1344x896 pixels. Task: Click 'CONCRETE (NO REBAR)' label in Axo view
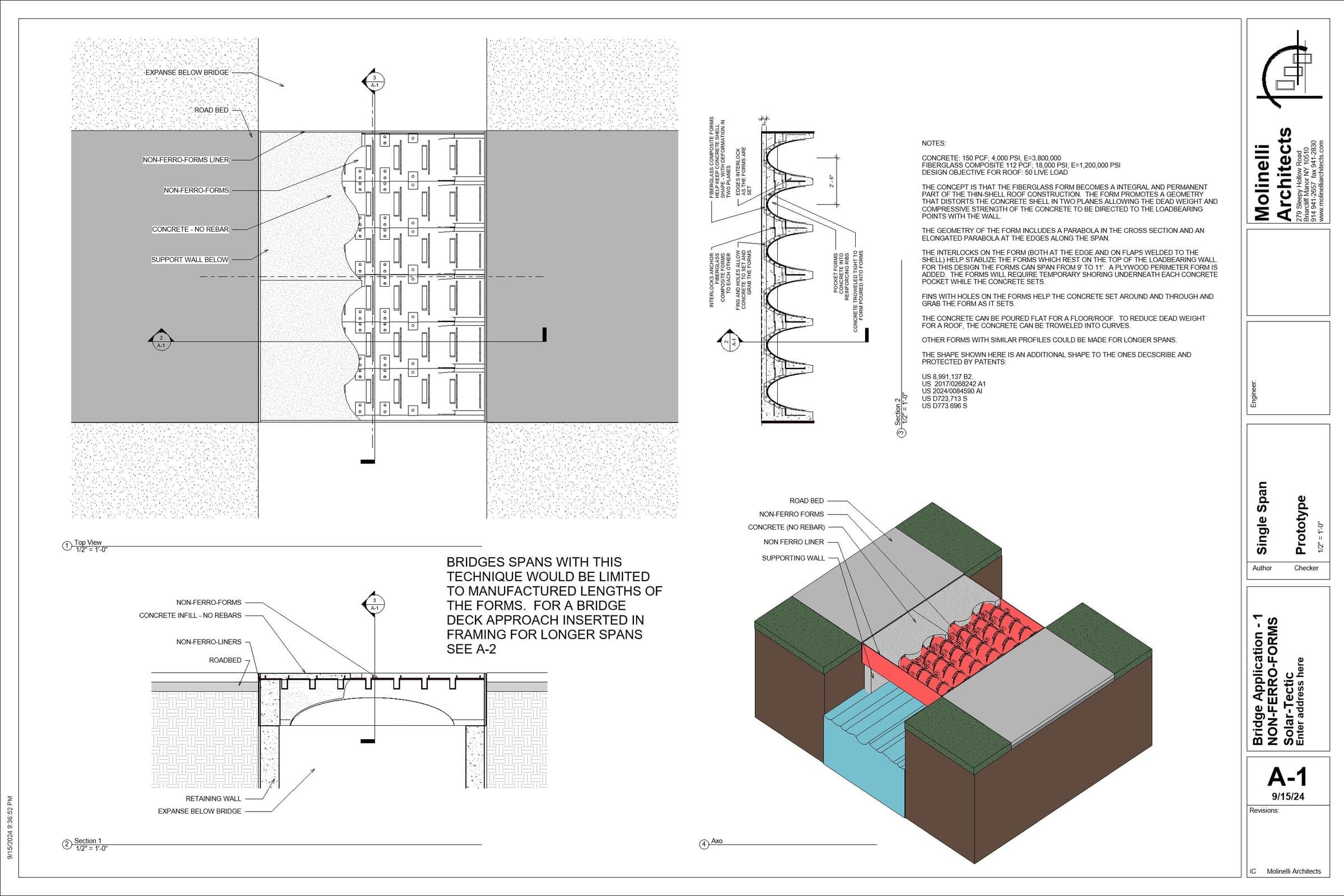tap(786, 527)
